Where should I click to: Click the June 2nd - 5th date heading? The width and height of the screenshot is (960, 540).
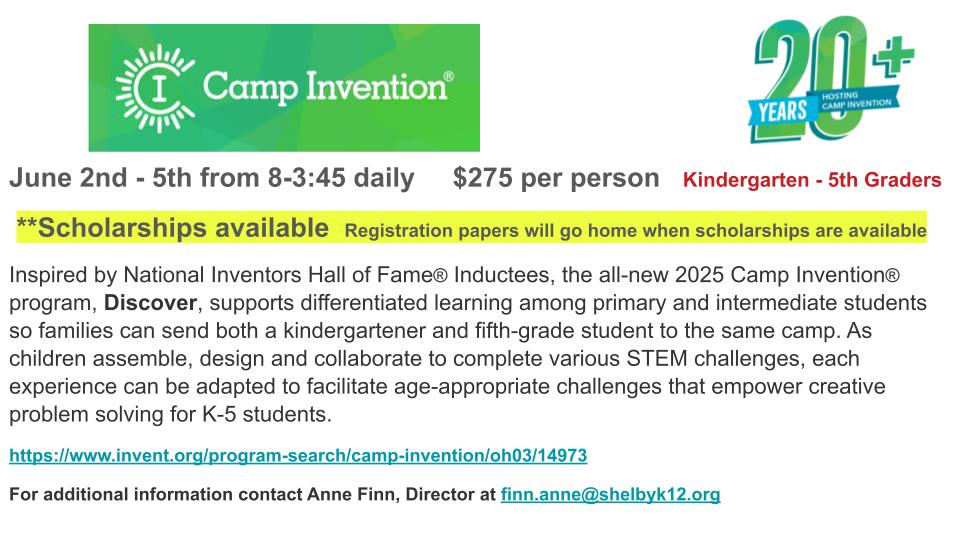click(x=212, y=178)
